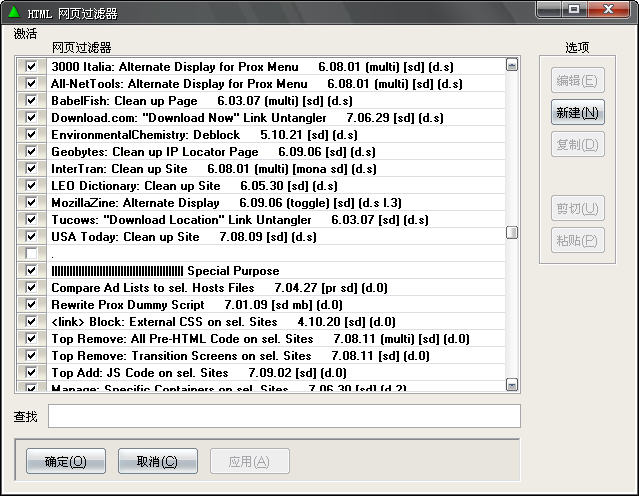Screen dimensions: 639x496
Task: Uncheck EnvironmentalChemistry Deblock checkbox
Action: (x=31, y=134)
